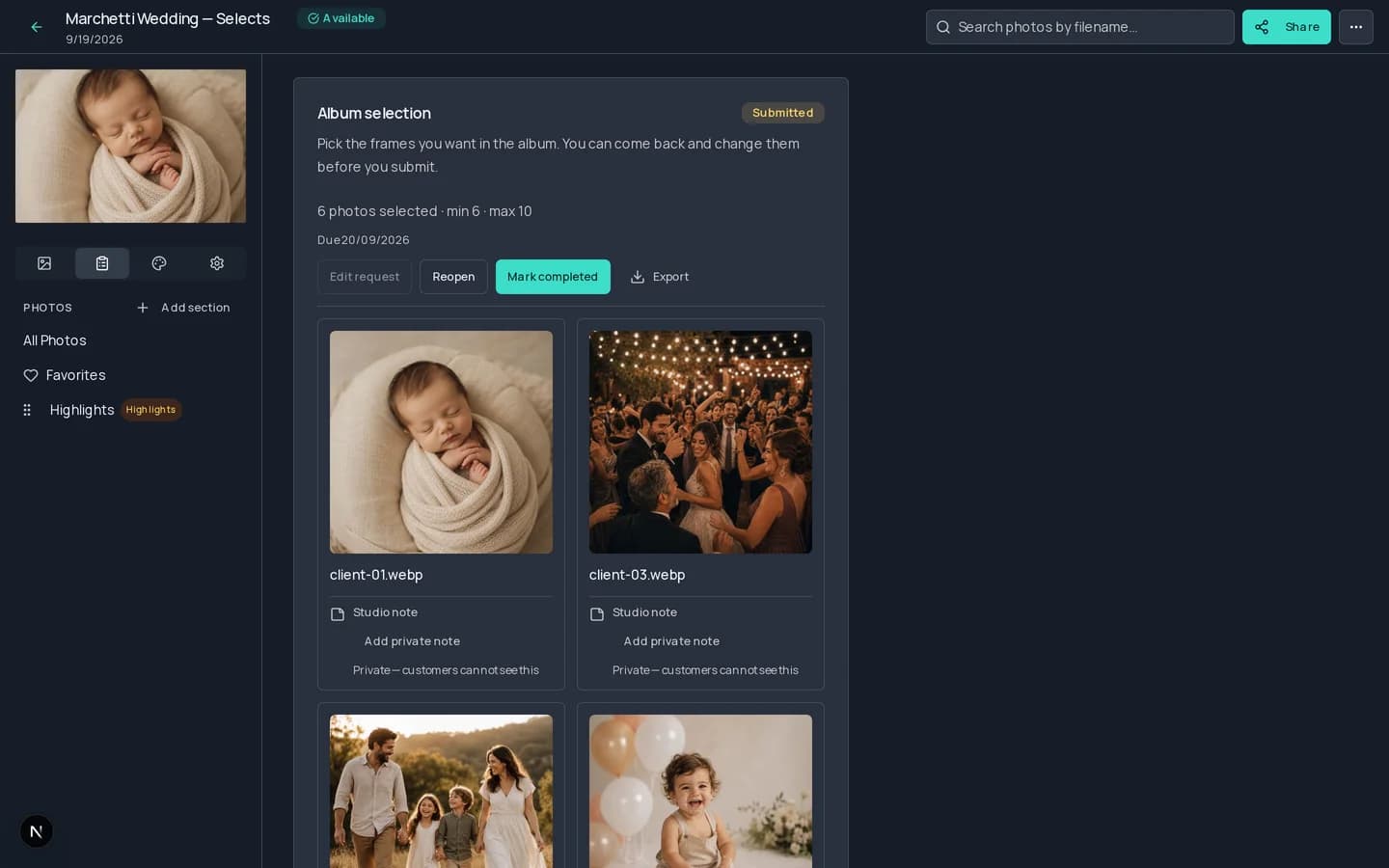Image resolution: width=1389 pixels, height=868 pixels.
Task: Open the client-03.webp wedding party thumbnail
Action: coord(700,442)
